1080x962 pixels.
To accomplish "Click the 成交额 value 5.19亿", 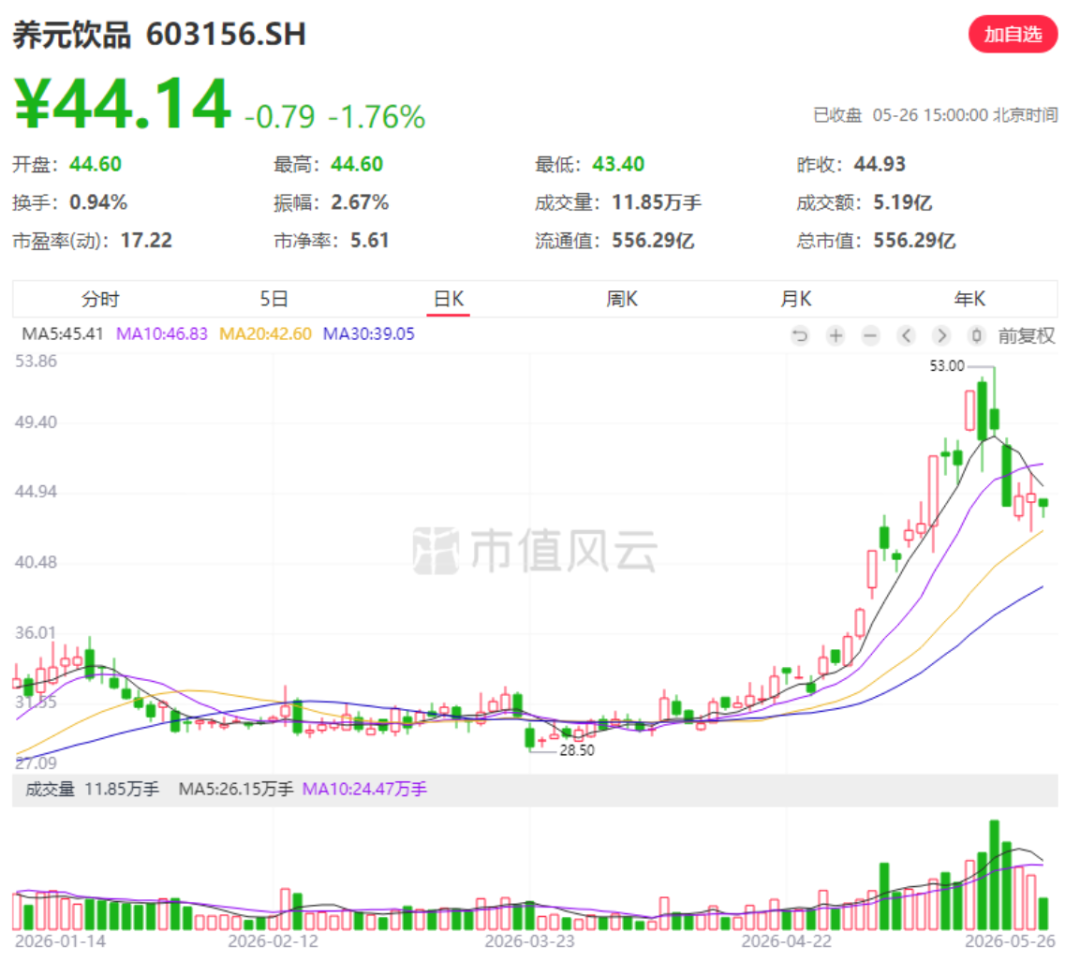I will point(902,202).
